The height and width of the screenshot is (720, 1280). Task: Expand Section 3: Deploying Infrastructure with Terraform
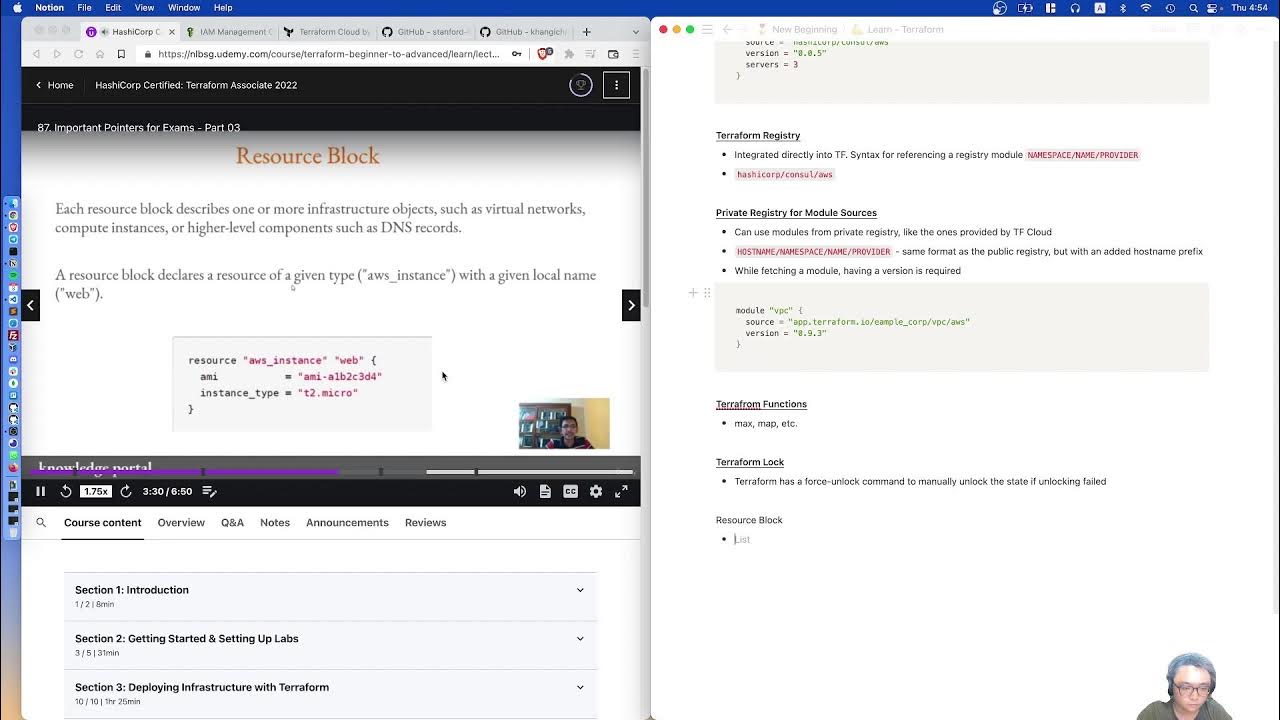(x=330, y=693)
